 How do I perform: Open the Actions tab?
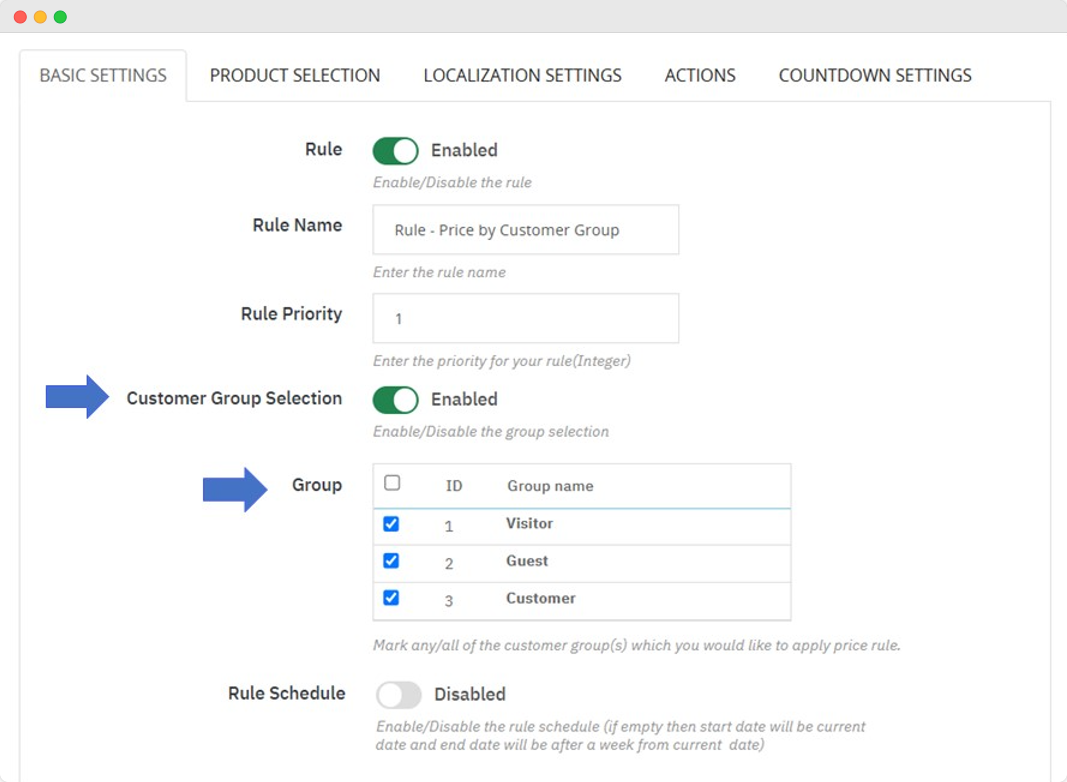click(700, 76)
